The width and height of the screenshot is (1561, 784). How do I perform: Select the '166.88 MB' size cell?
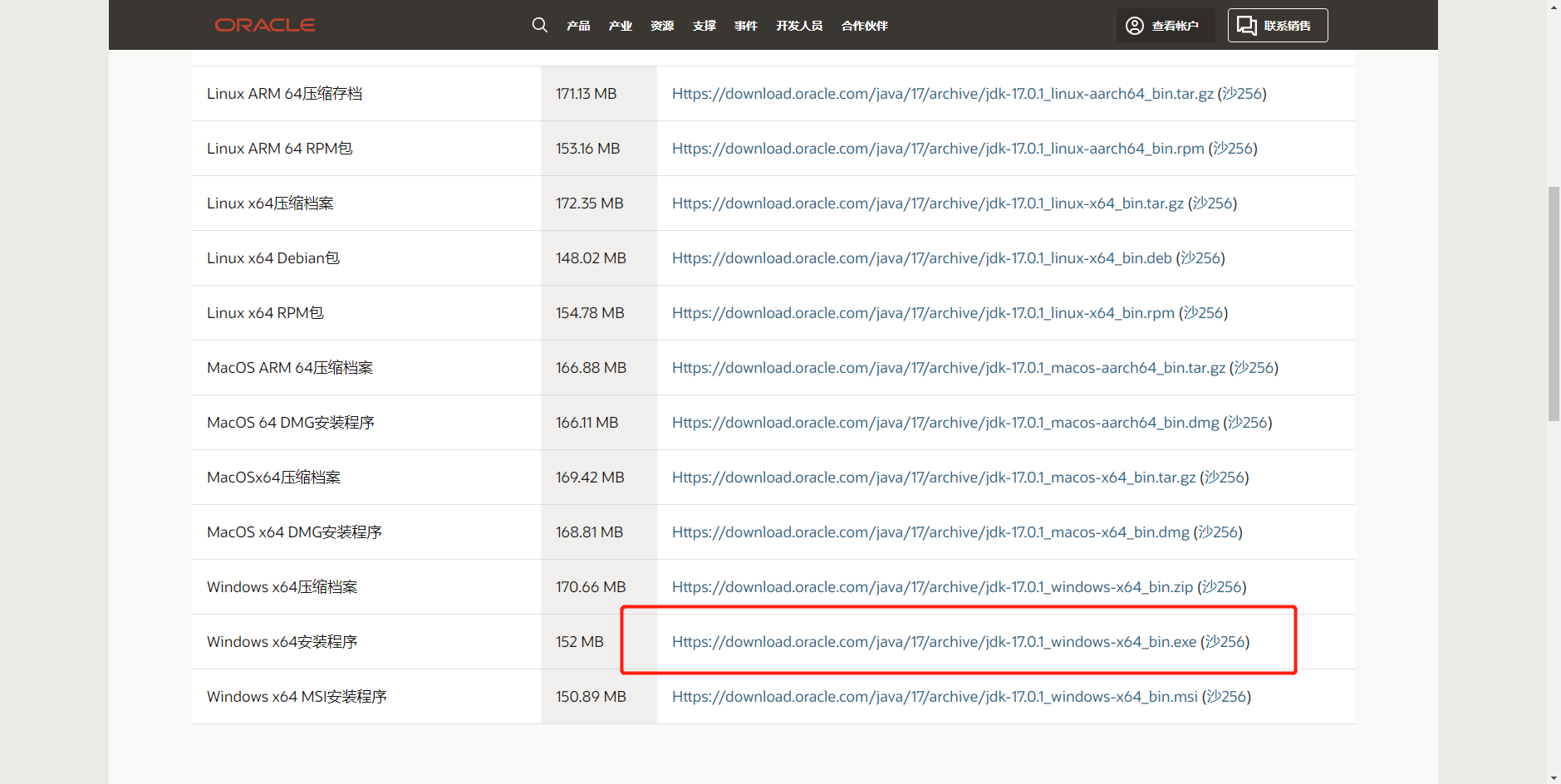point(599,368)
